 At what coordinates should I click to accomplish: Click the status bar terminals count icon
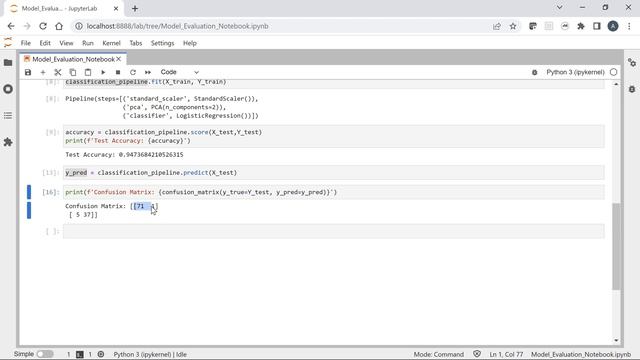(x=80, y=354)
